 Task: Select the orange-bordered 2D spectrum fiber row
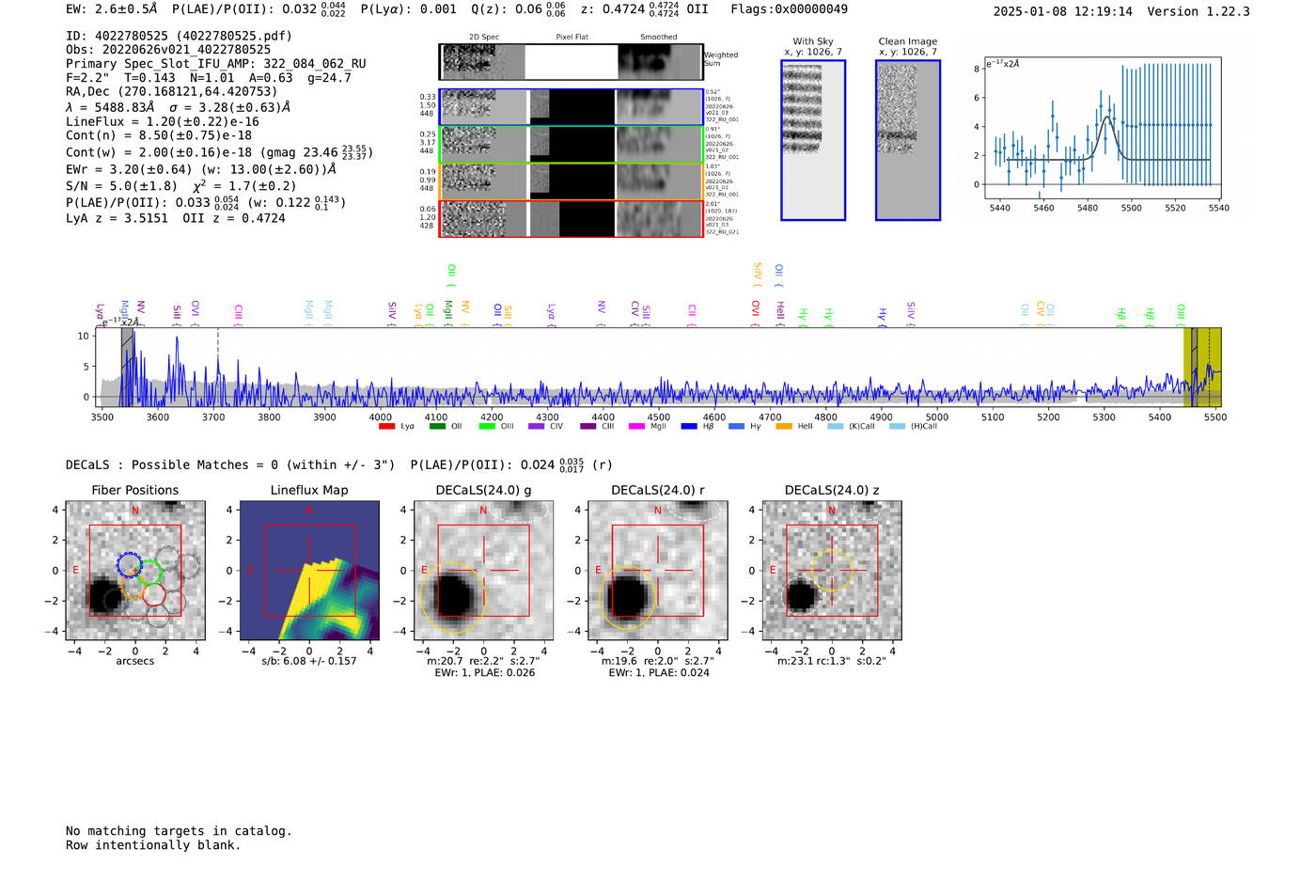click(571, 181)
